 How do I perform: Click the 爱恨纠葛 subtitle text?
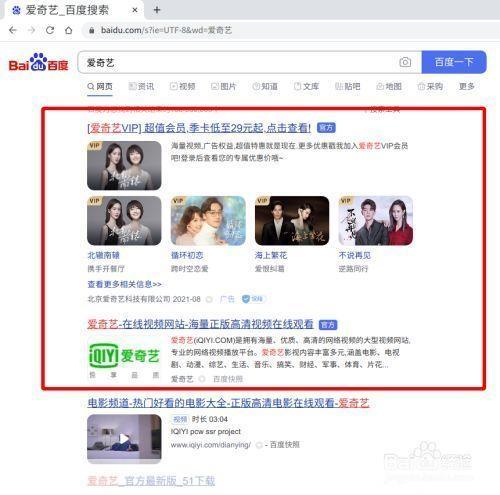pyautogui.click(x=270, y=269)
